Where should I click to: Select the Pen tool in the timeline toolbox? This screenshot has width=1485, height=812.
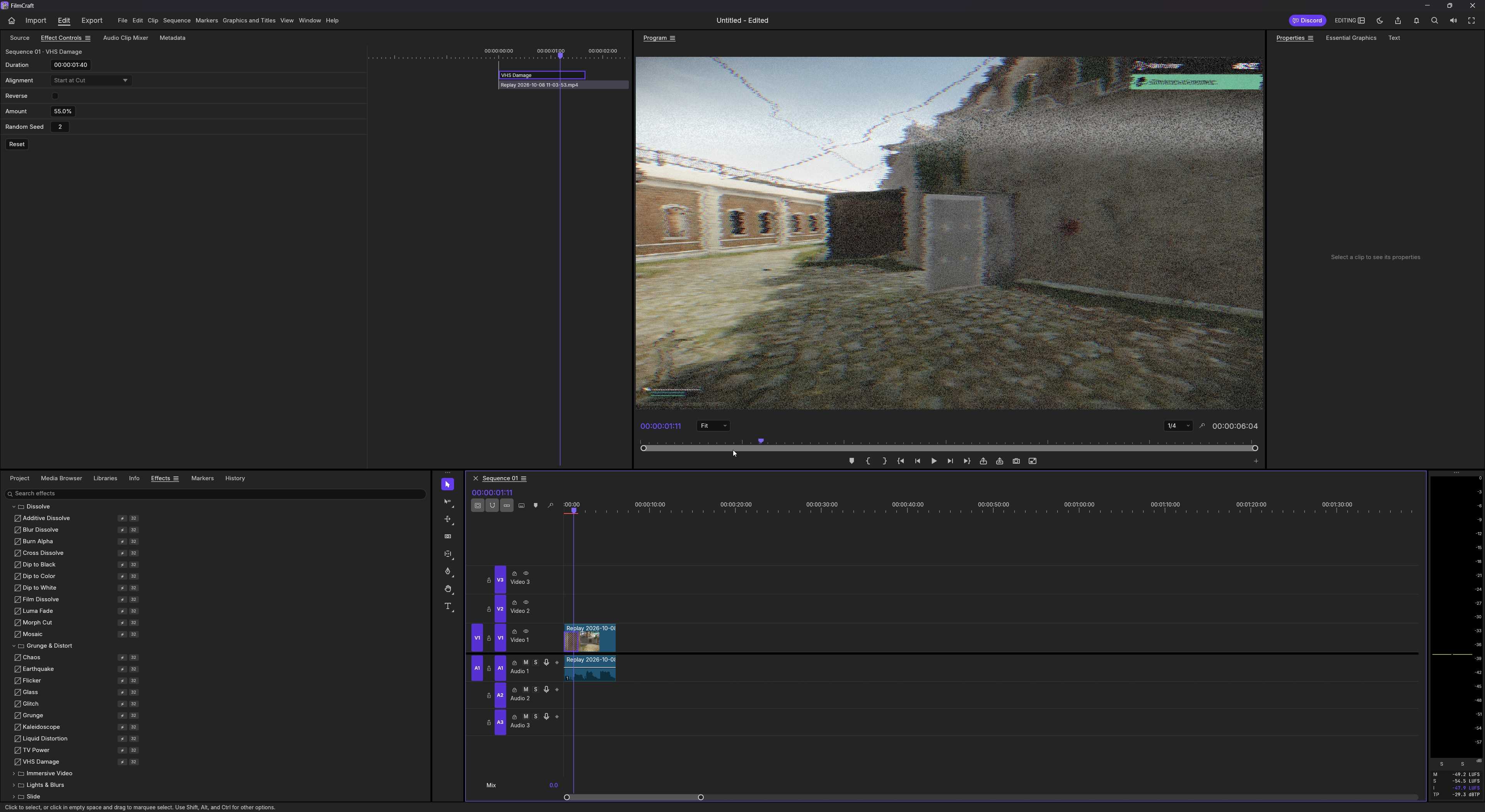[448, 571]
